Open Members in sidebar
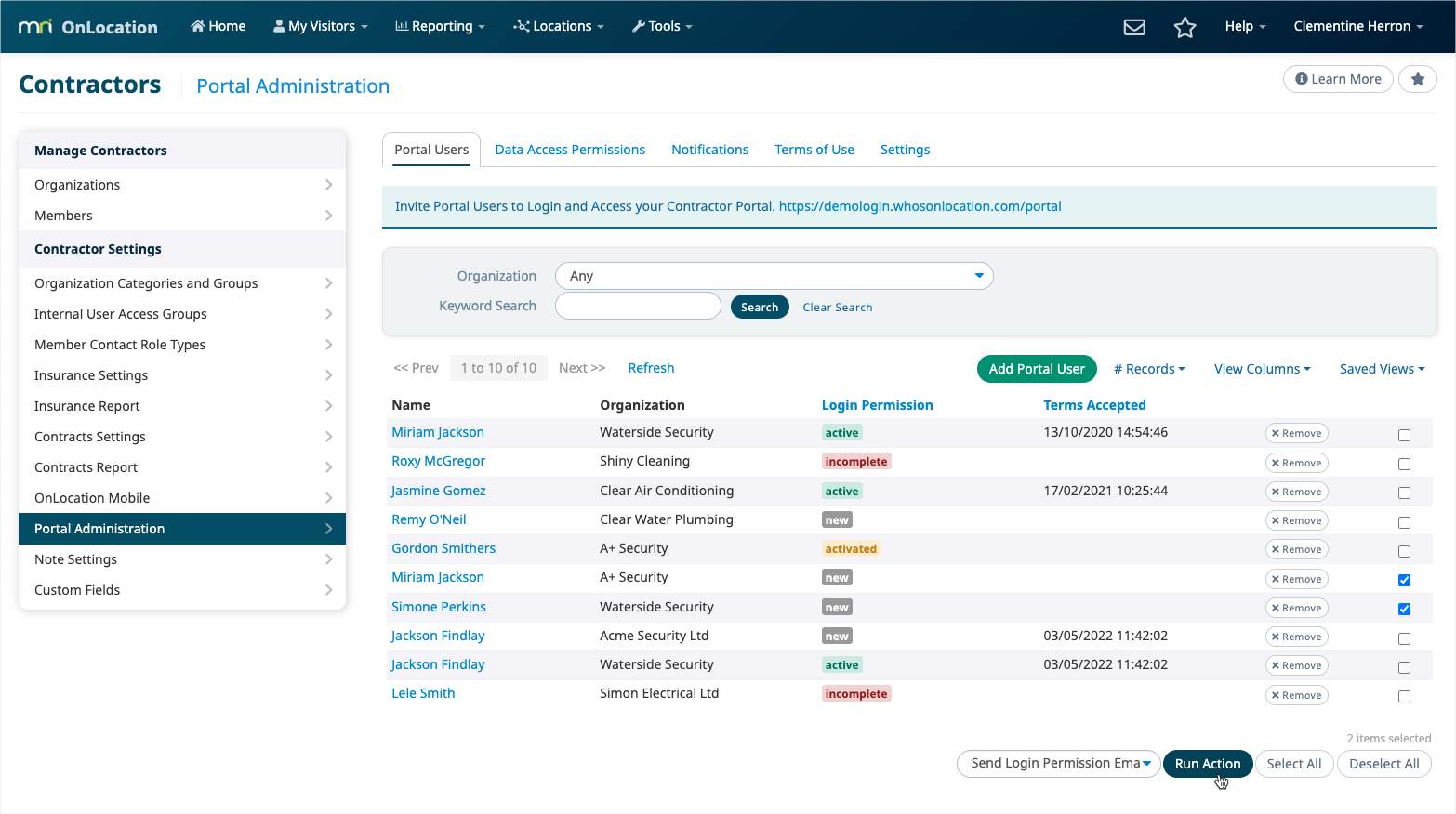This screenshot has width=1456, height=814. (182, 216)
